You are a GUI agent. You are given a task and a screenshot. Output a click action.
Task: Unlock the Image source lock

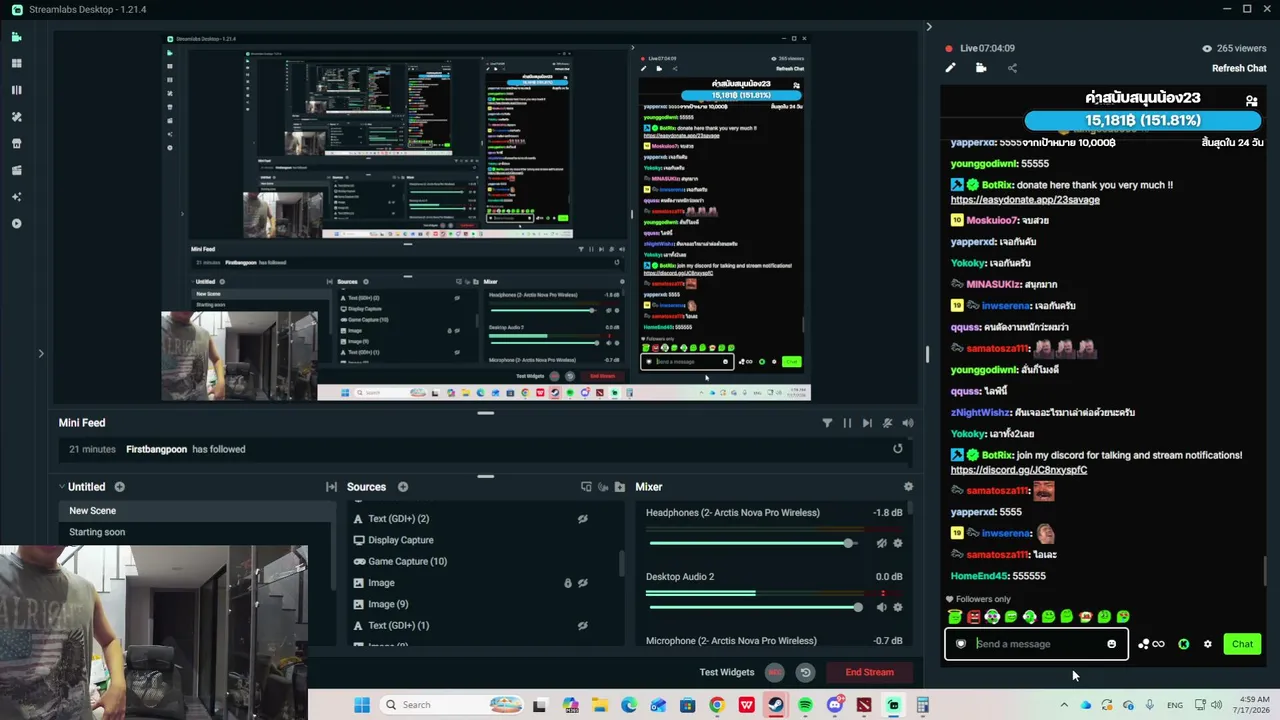click(567, 583)
